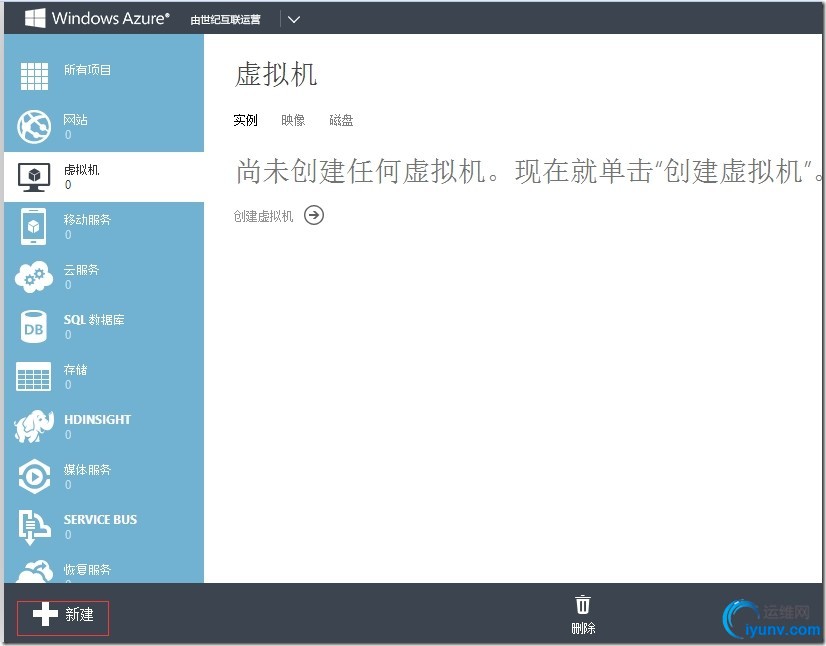Click the 尚未创建任何虚拟机 message text

528,171
